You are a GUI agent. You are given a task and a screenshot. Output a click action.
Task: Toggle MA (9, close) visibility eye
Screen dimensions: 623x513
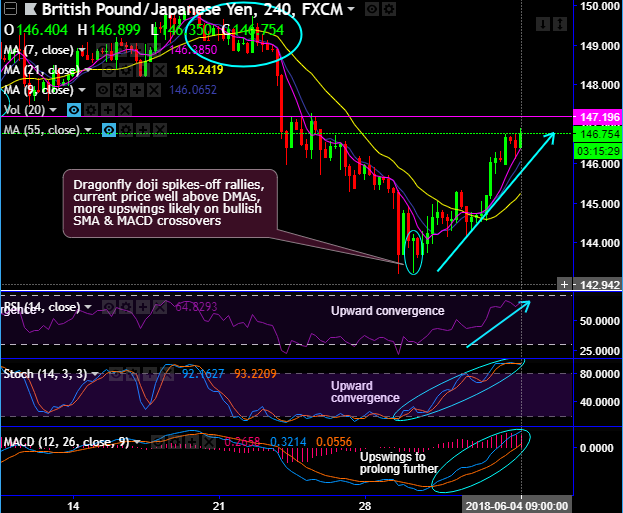103,90
